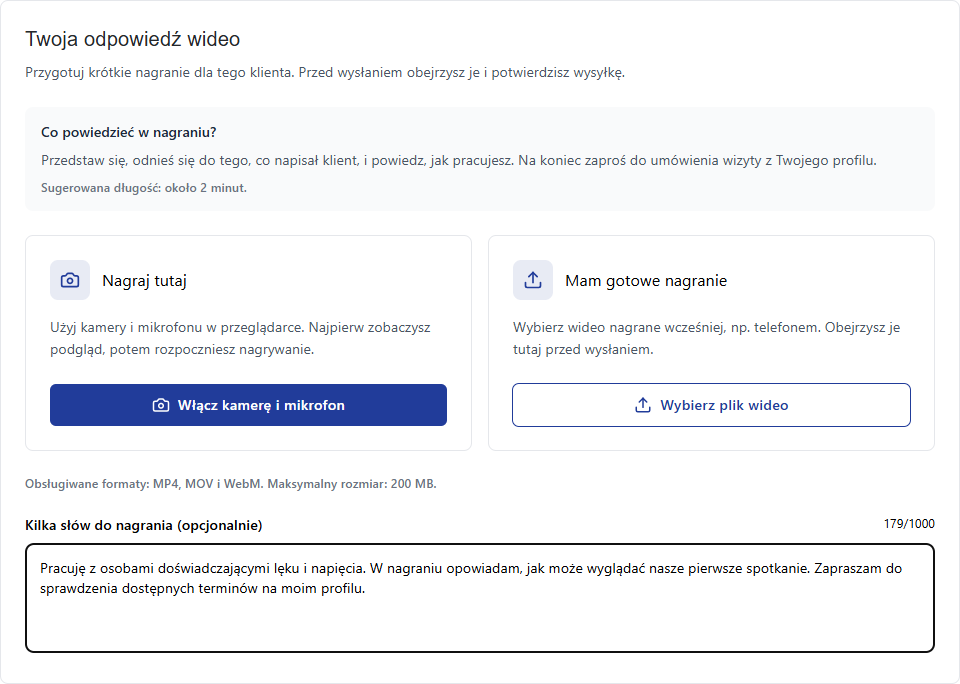960x684 pixels.
Task: Click the Wybierz wideo nagrane wcześniej description
Action: tap(707, 339)
